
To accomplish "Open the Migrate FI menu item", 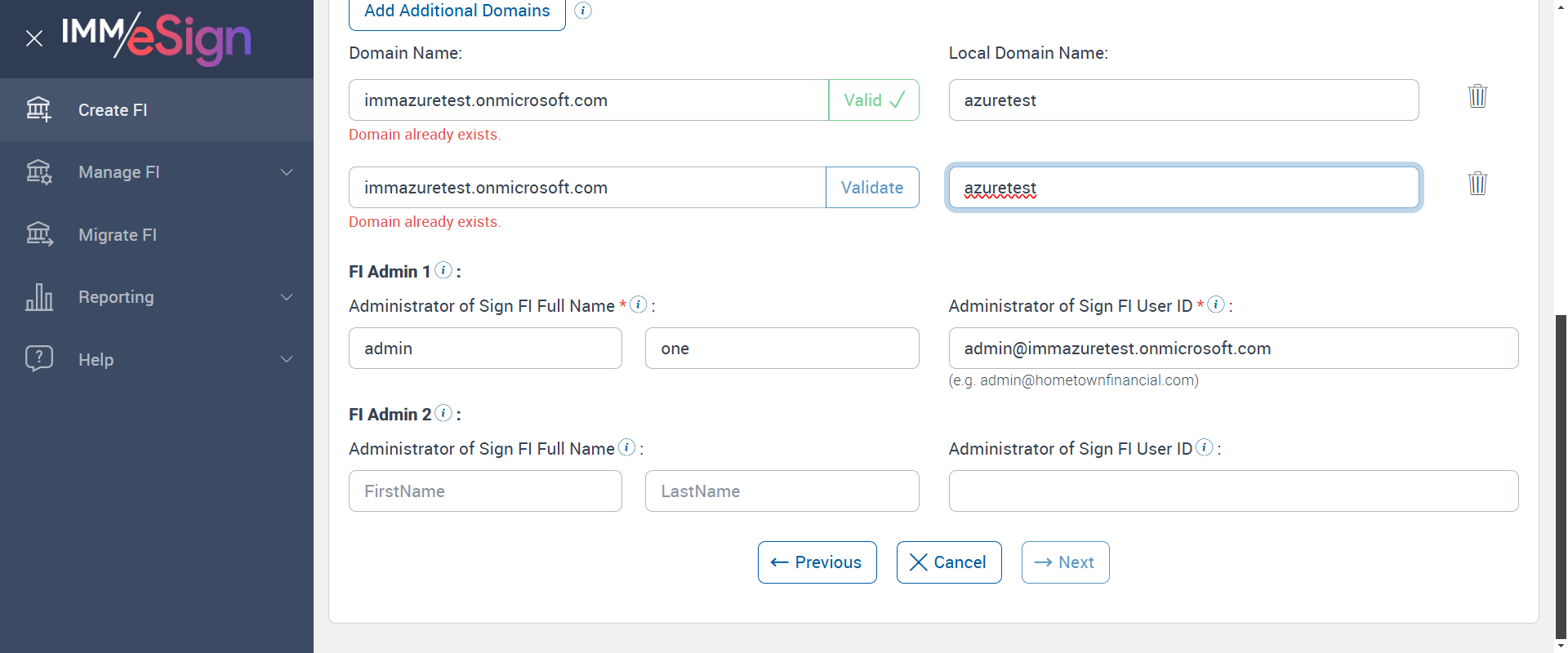I will click(x=118, y=235).
